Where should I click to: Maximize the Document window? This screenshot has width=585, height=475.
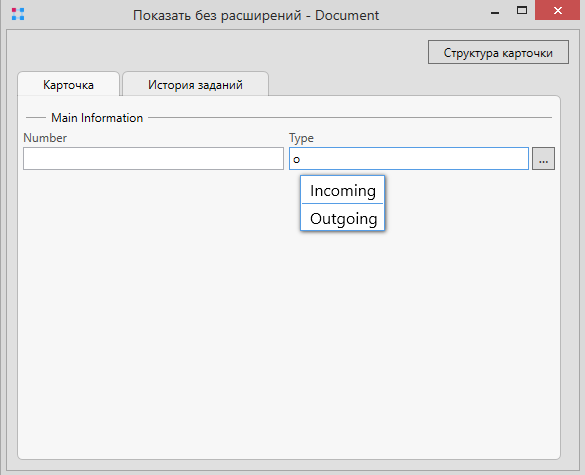click(522, 10)
